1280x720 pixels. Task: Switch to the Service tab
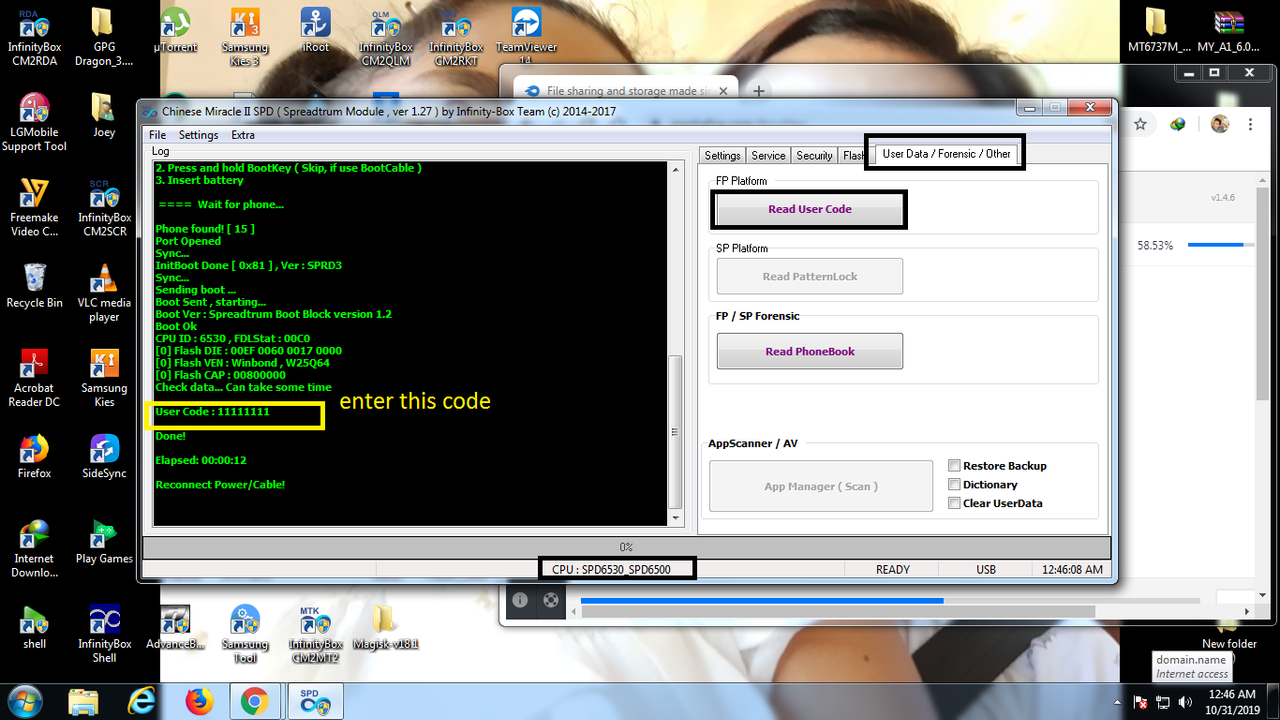(x=768, y=155)
